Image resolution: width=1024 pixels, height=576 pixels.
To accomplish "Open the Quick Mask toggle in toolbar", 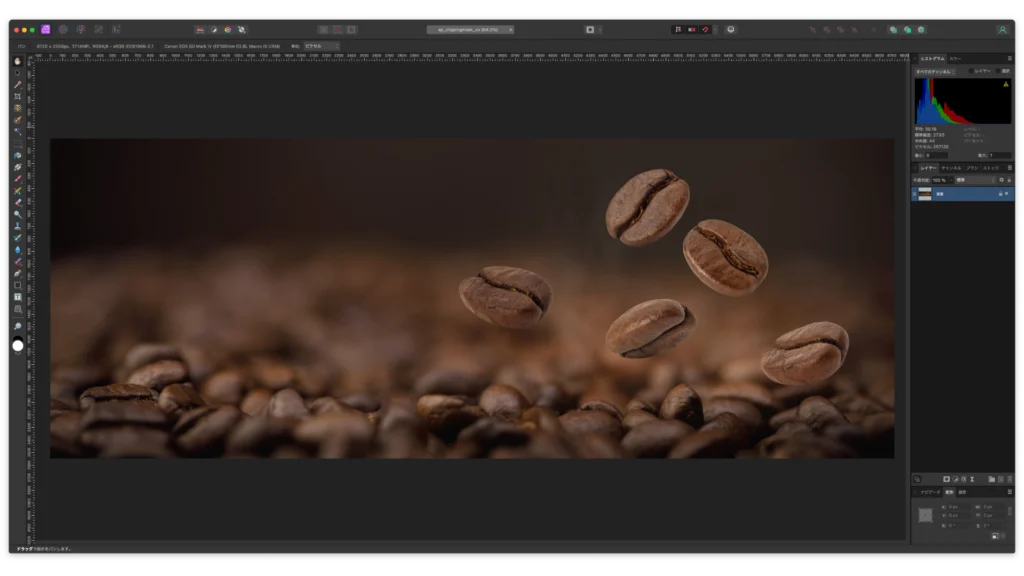I will click(589, 30).
